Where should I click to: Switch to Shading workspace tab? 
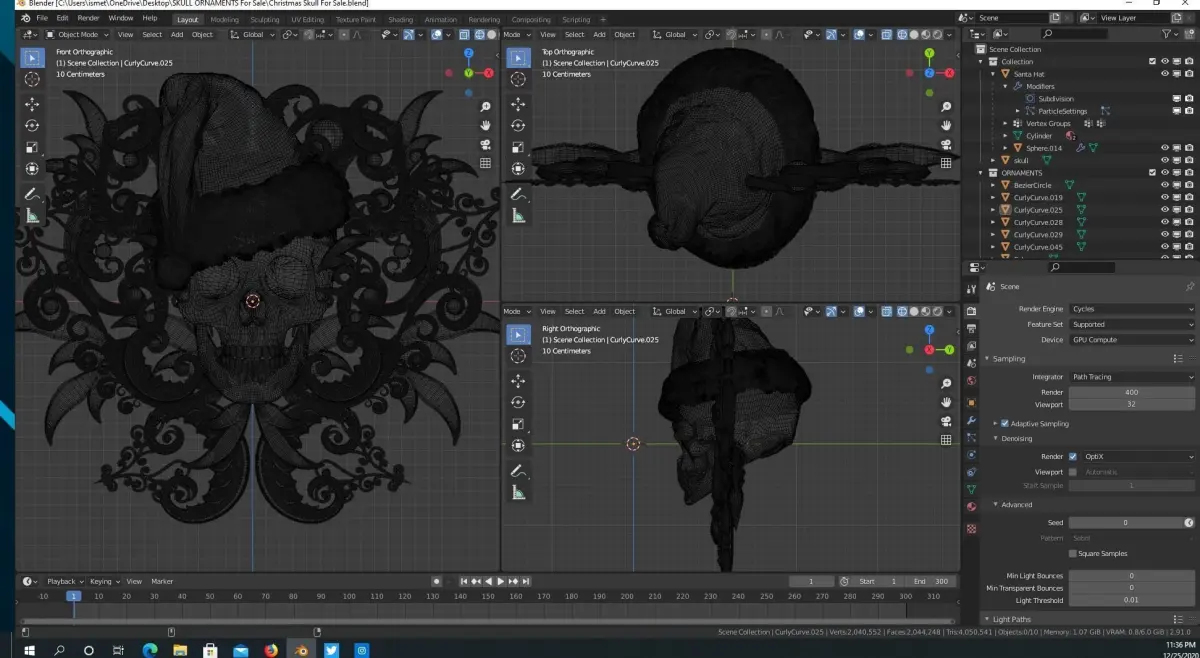coord(400,19)
